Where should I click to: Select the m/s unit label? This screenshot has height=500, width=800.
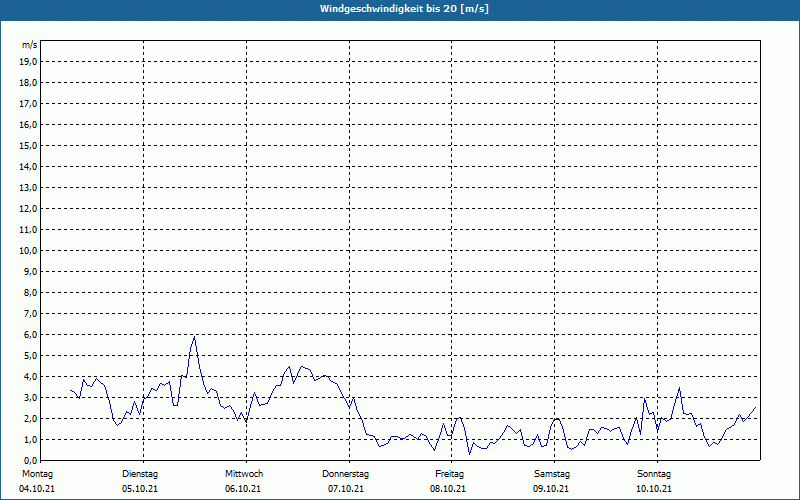point(30,45)
